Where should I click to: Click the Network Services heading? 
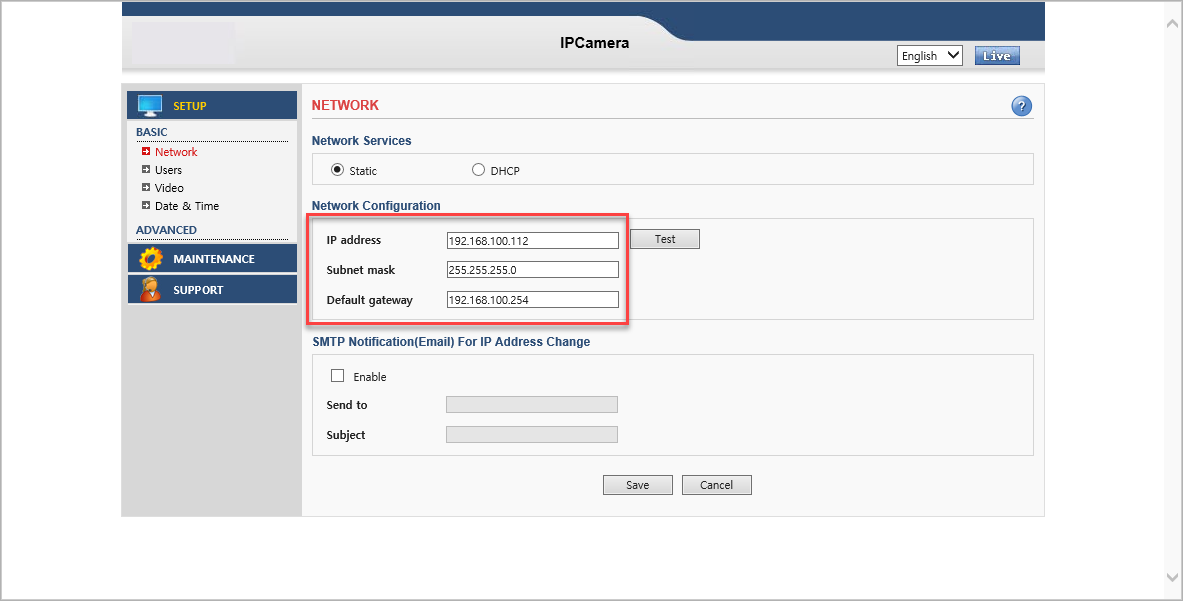pos(361,141)
